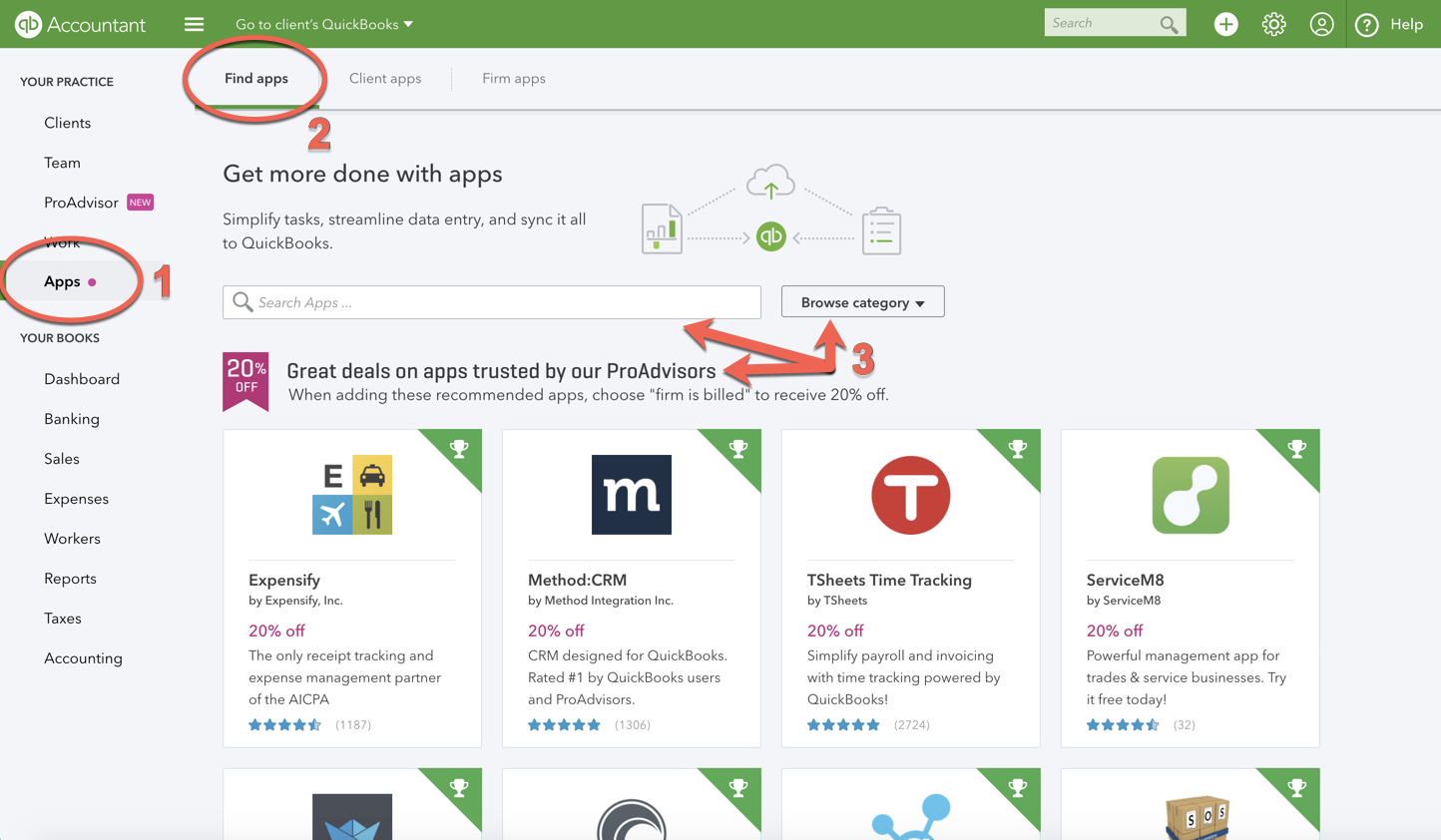Open the Method:CRM app title
This screenshot has height=840, width=1441.
tap(577, 580)
